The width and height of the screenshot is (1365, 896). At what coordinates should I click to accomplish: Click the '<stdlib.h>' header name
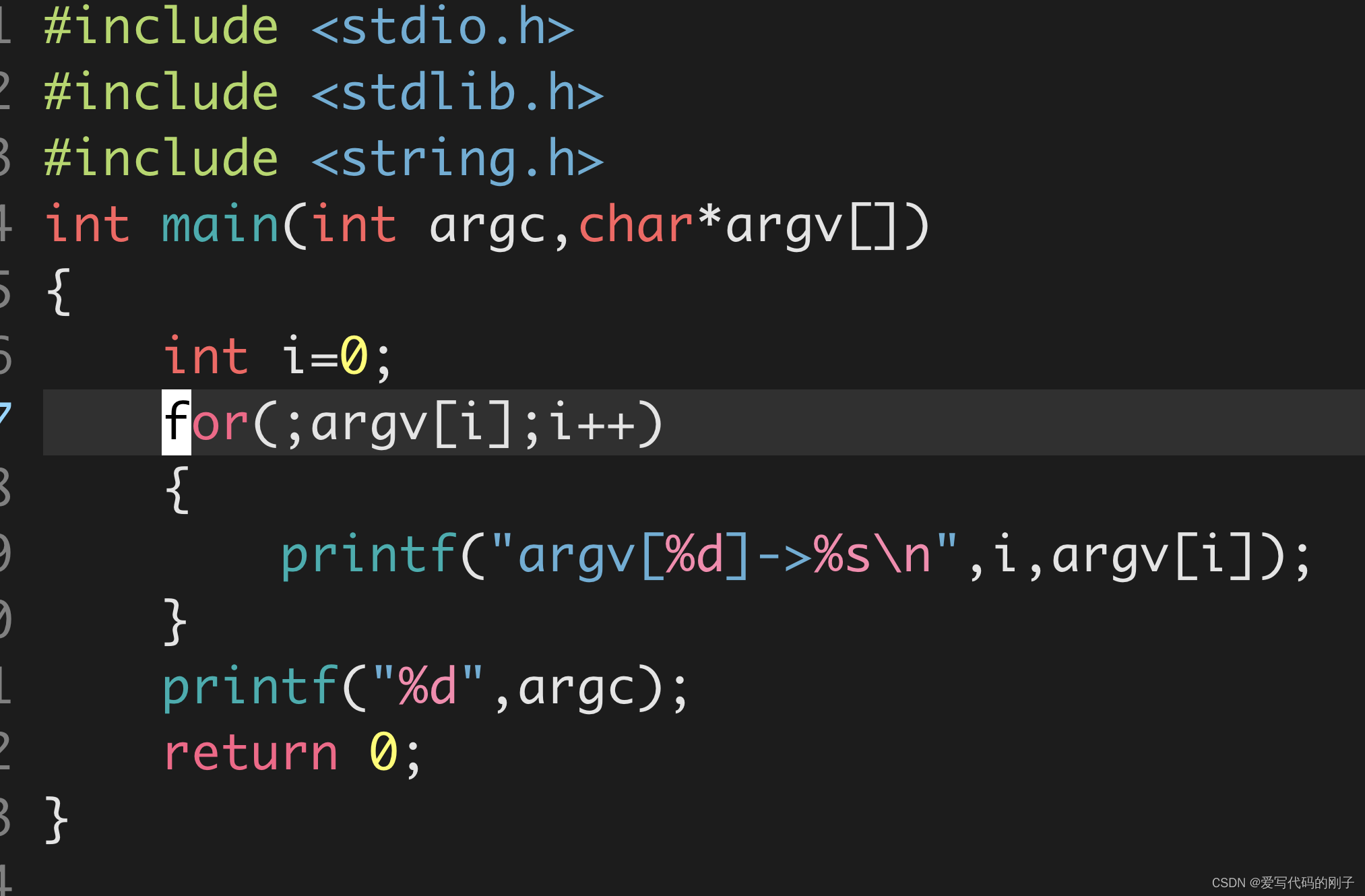457,92
